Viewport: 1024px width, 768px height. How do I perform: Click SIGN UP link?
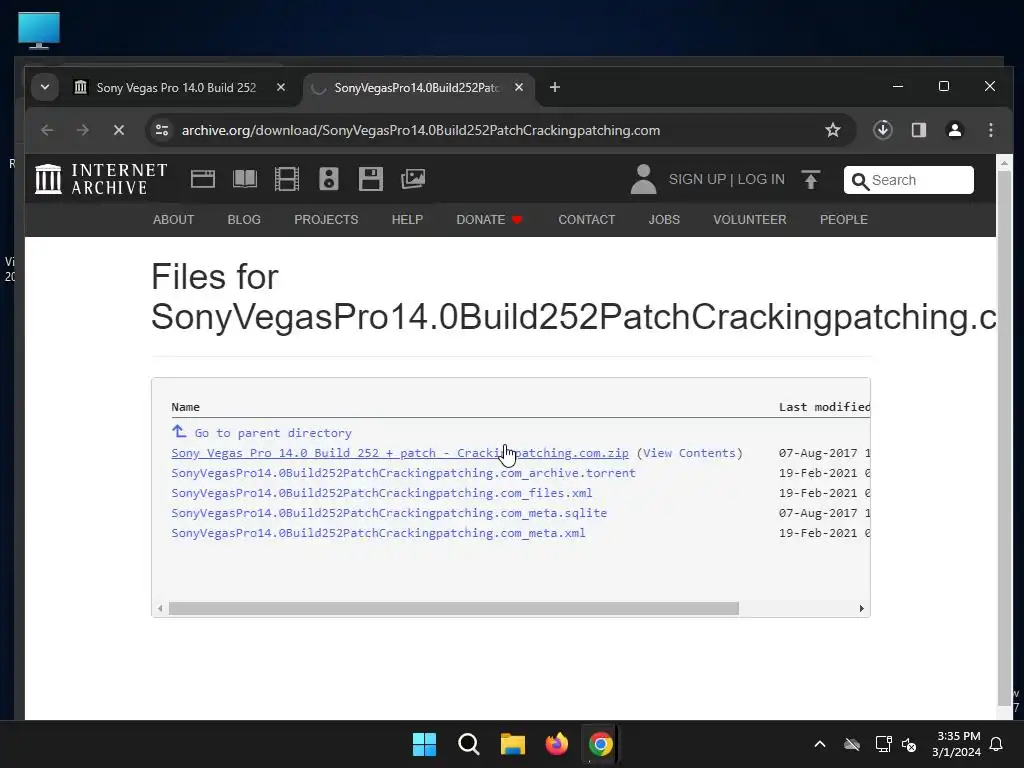pyautogui.click(x=697, y=179)
